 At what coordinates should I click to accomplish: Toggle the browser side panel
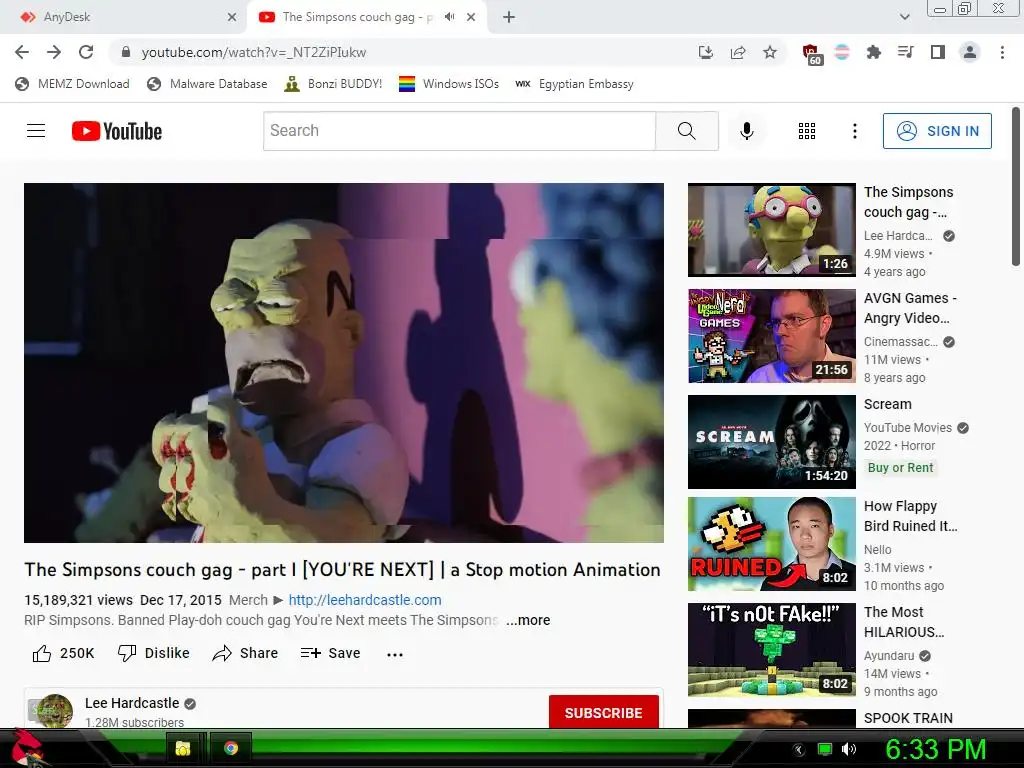[938, 52]
